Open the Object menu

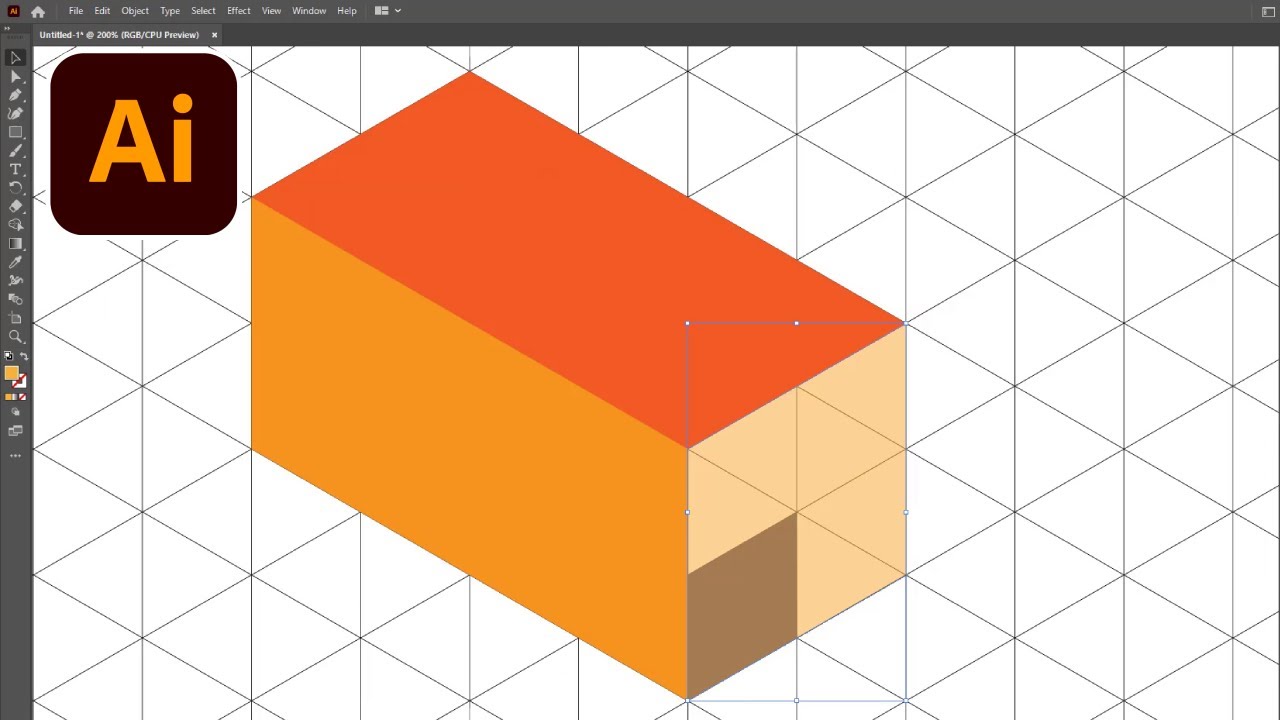pos(135,11)
